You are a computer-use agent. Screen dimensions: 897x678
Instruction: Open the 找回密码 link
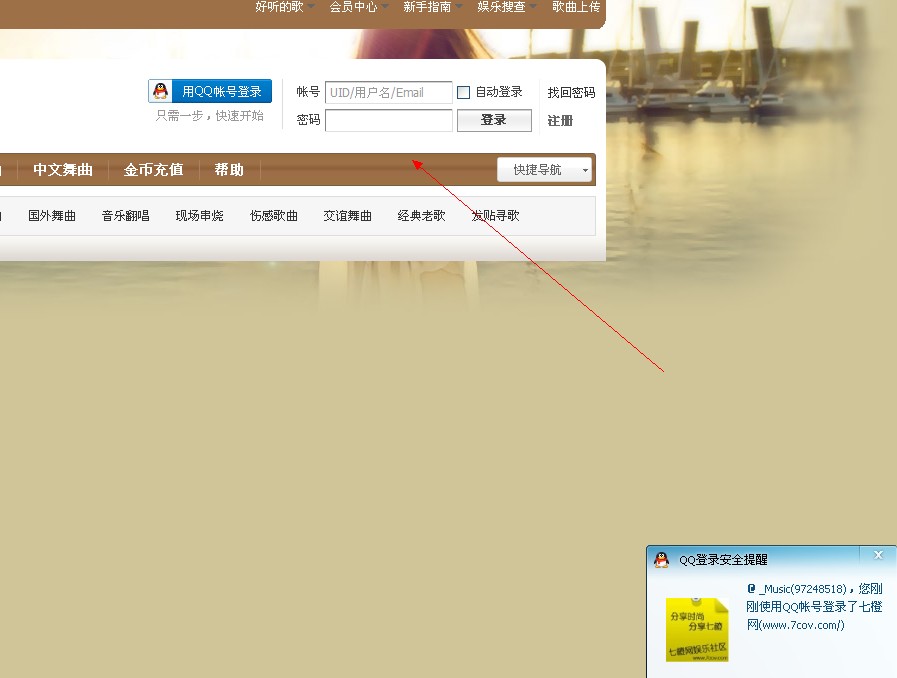[x=571, y=92]
